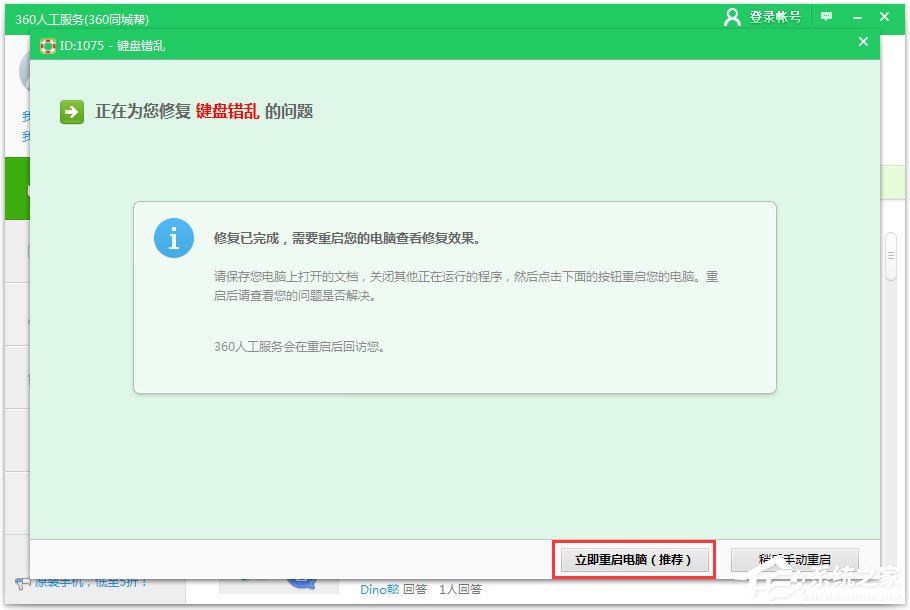Click 立即重启电脑（推荐） to restart now
The width and height of the screenshot is (910, 610).
[633, 560]
